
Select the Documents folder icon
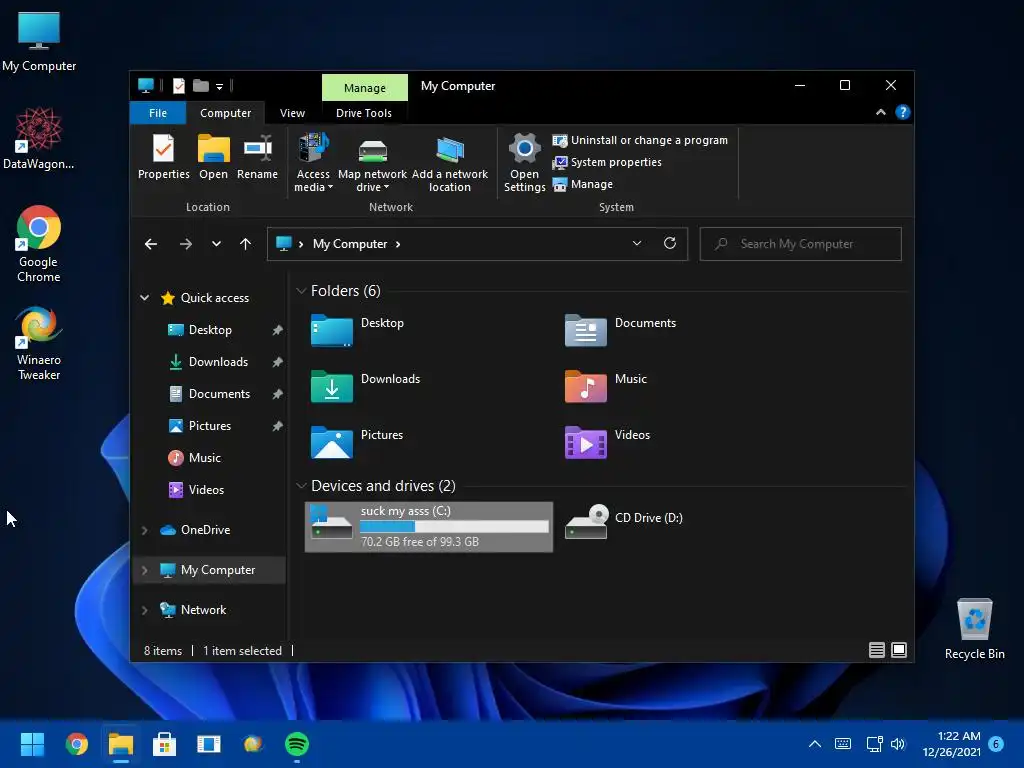pyautogui.click(x=585, y=330)
